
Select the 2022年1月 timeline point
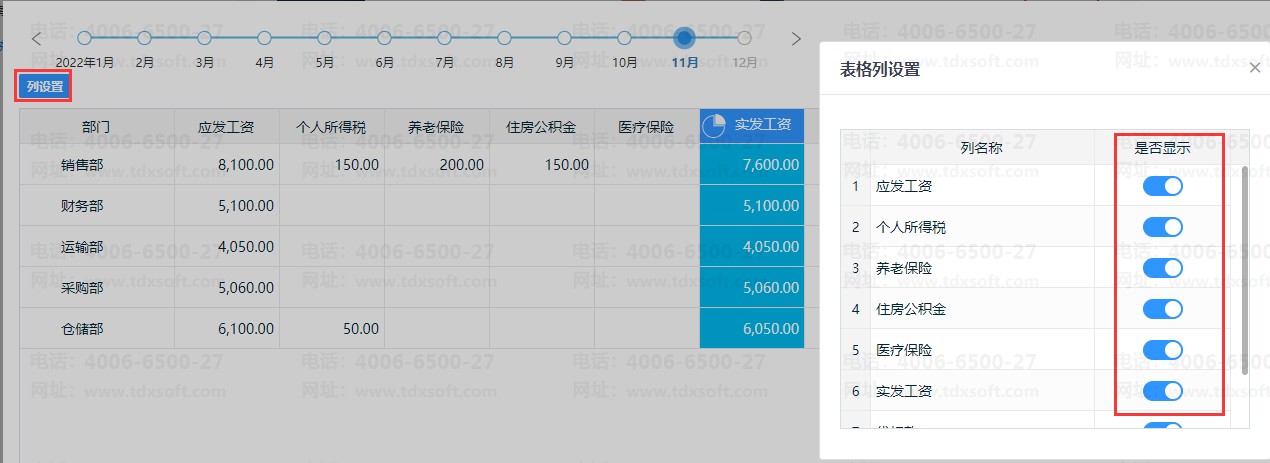pos(84,38)
